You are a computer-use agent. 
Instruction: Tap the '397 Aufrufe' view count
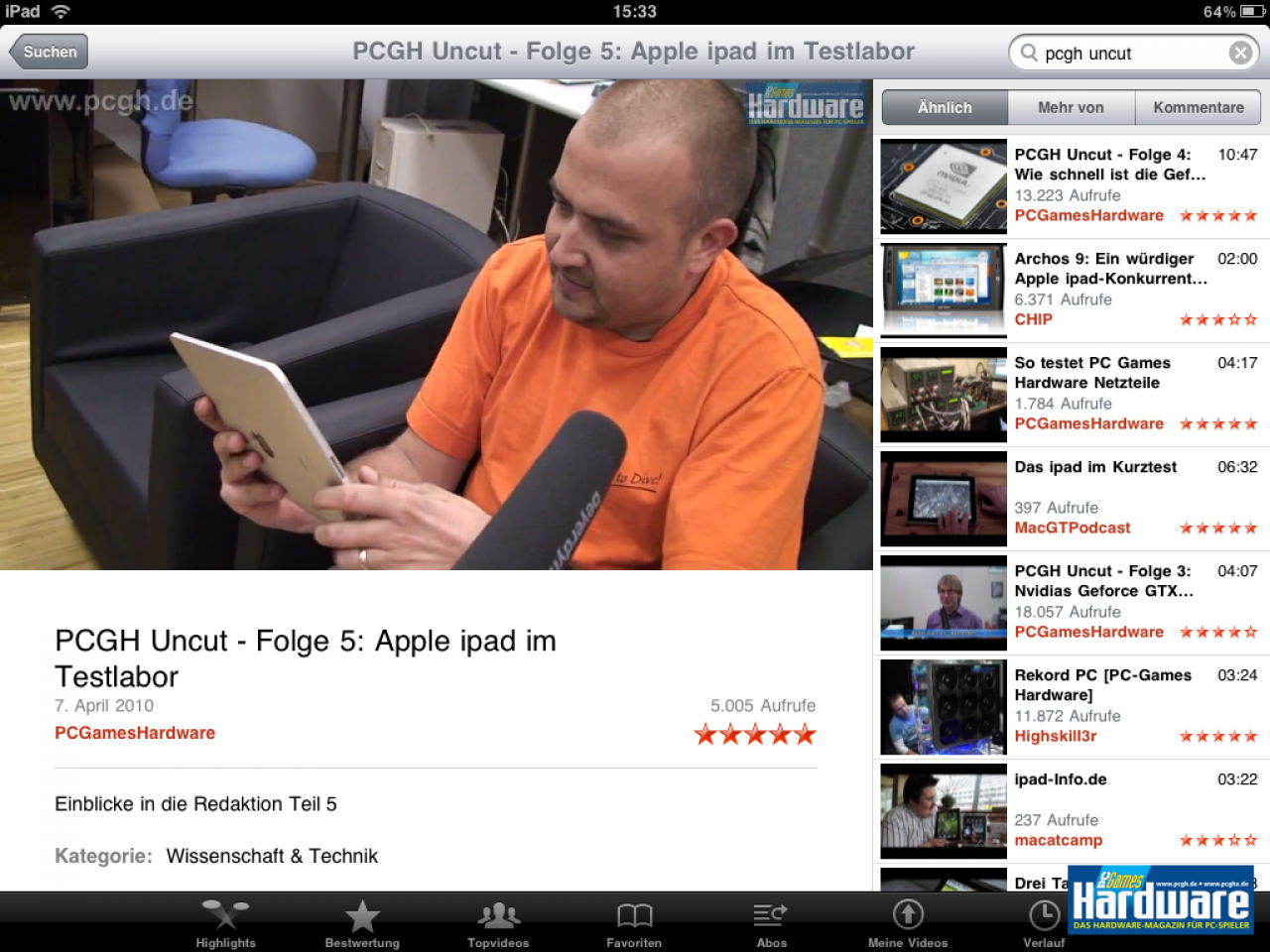click(x=1057, y=508)
